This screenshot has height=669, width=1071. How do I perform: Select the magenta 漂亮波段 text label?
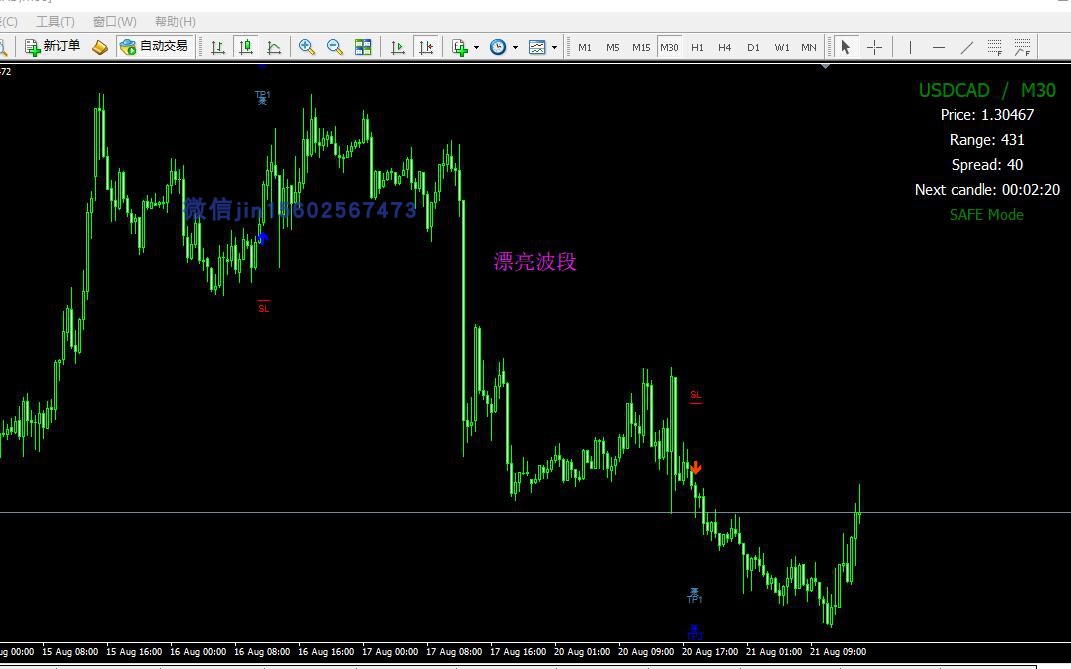(x=535, y=261)
